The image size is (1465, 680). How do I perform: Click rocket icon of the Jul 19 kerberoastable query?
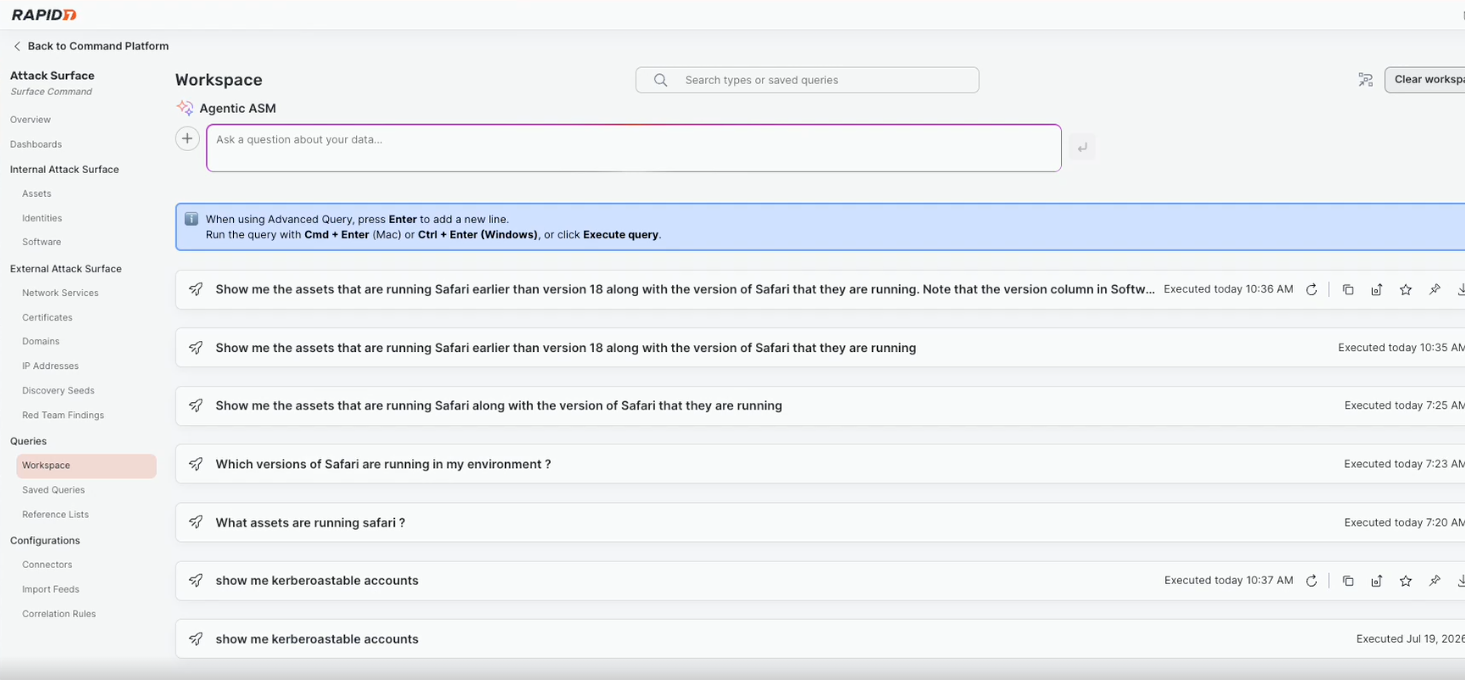pyautogui.click(x=196, y=639)
